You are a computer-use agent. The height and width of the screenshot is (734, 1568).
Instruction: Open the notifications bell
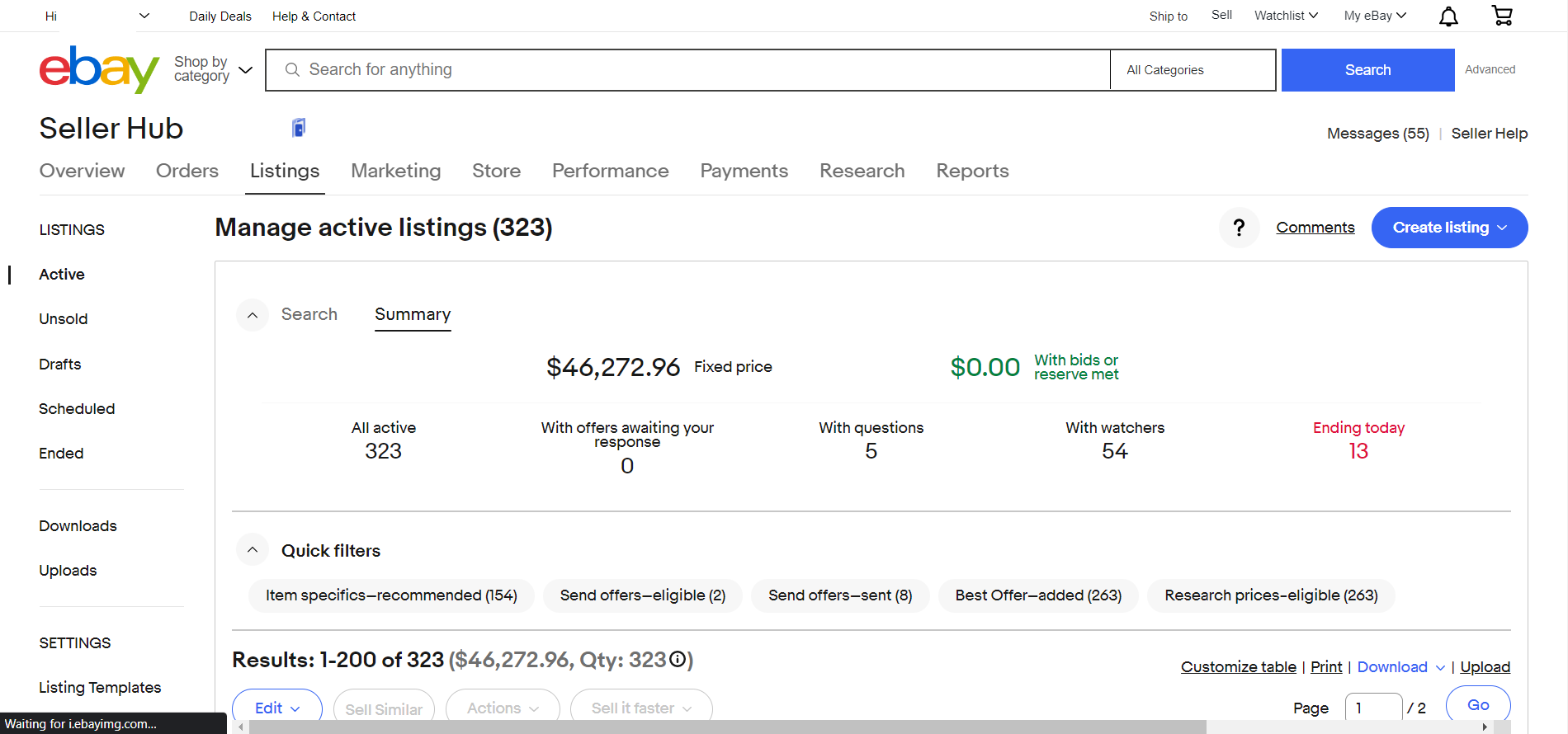(x=1448, y=16)
